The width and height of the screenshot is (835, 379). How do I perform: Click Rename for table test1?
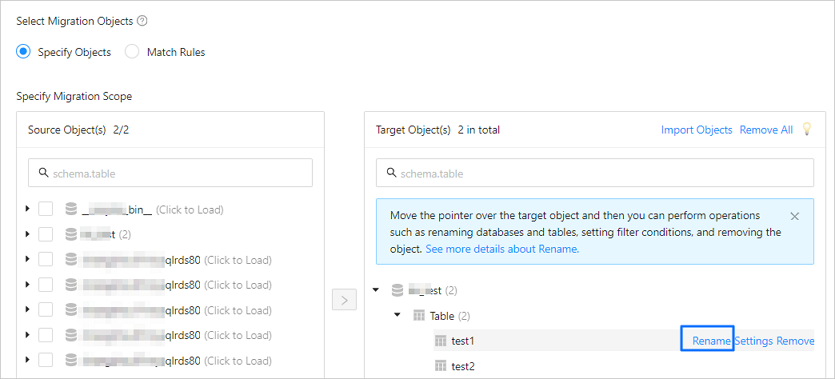click(x=711, y=341)
